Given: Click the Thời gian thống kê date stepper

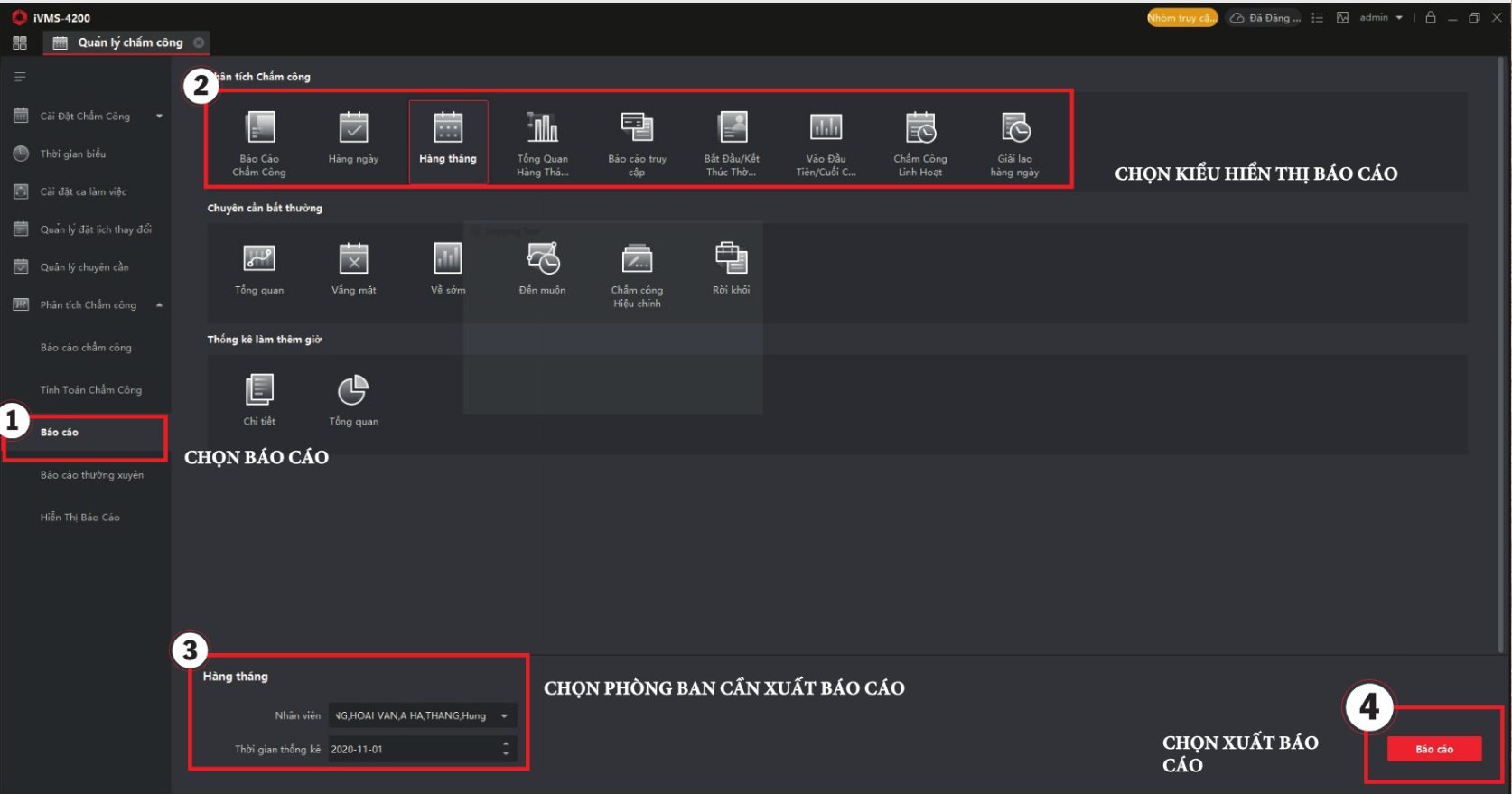Looking at the screenshot, I should (506, 749).
